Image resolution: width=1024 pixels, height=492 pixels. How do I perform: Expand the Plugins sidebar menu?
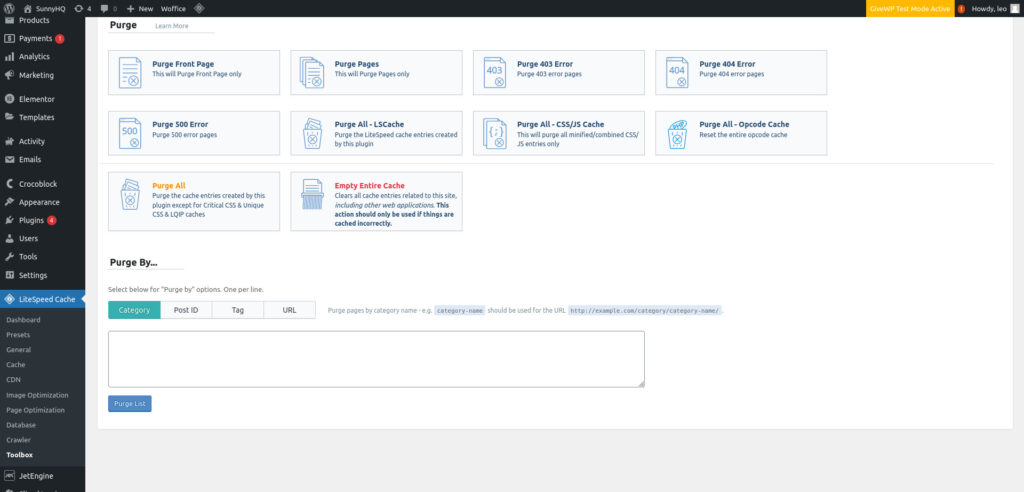point(31,220)
